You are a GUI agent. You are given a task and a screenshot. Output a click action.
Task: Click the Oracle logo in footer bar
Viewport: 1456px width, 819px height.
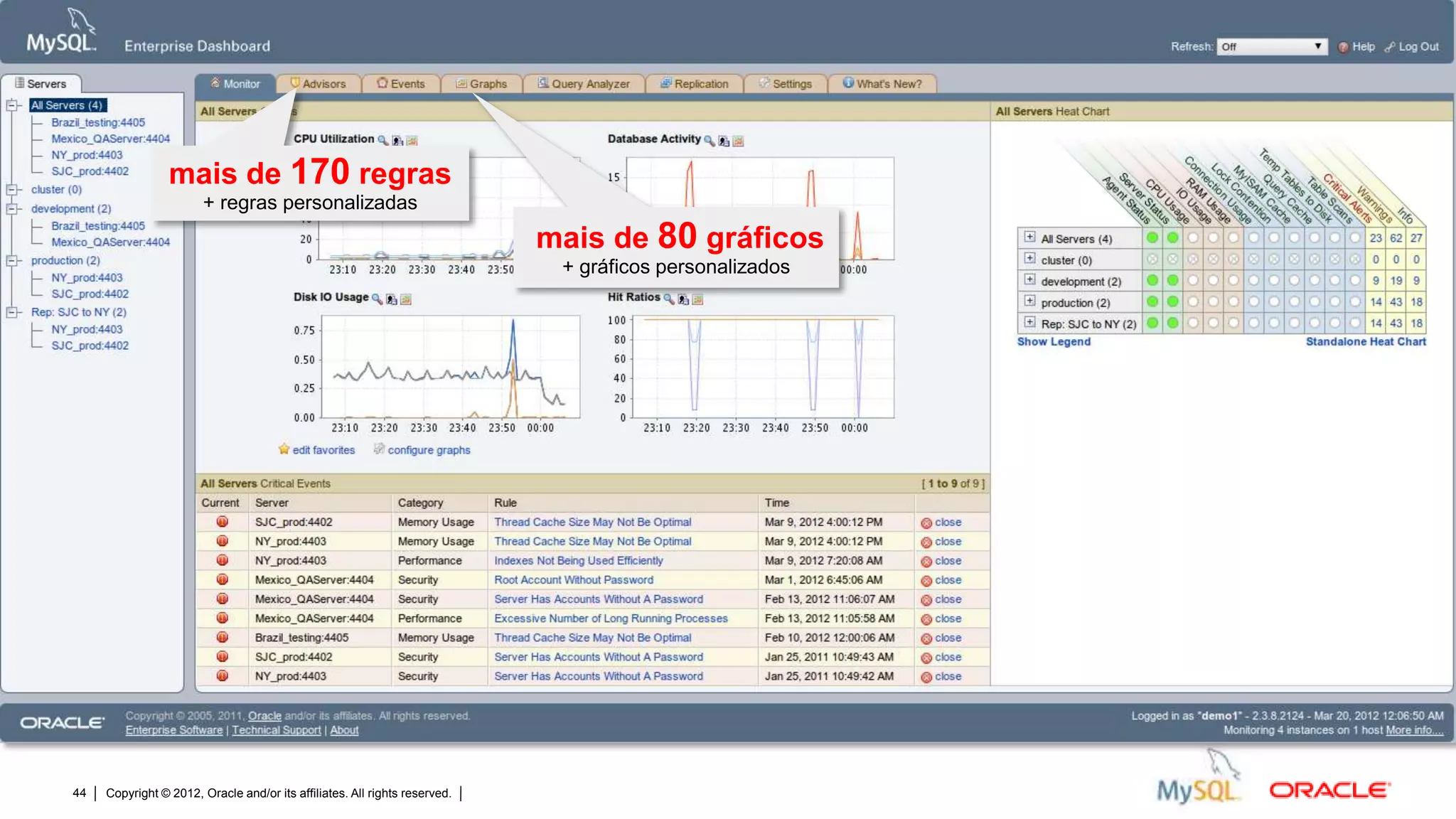tap(63, 722)
